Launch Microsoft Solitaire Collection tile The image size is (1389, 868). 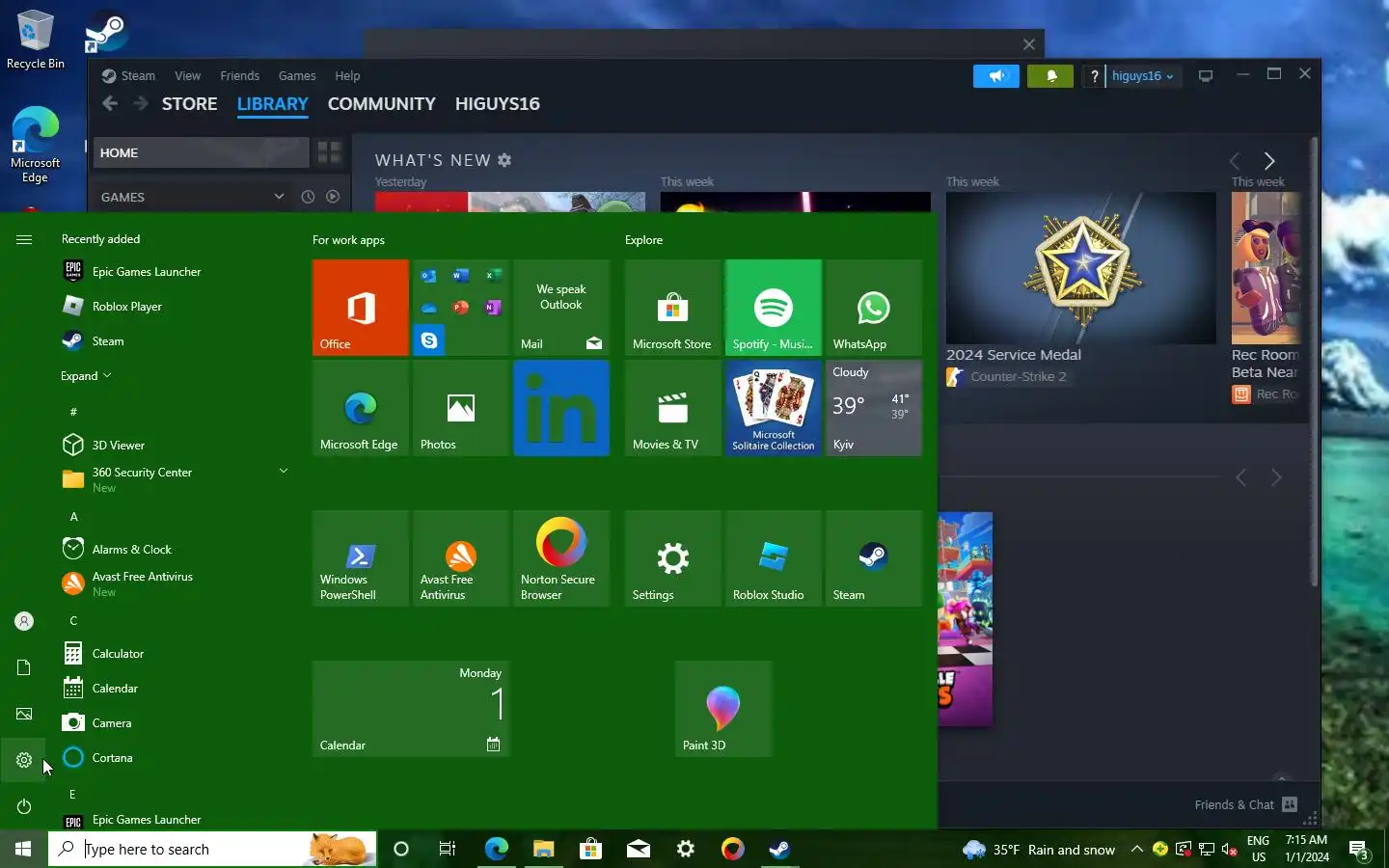point(774,408)
